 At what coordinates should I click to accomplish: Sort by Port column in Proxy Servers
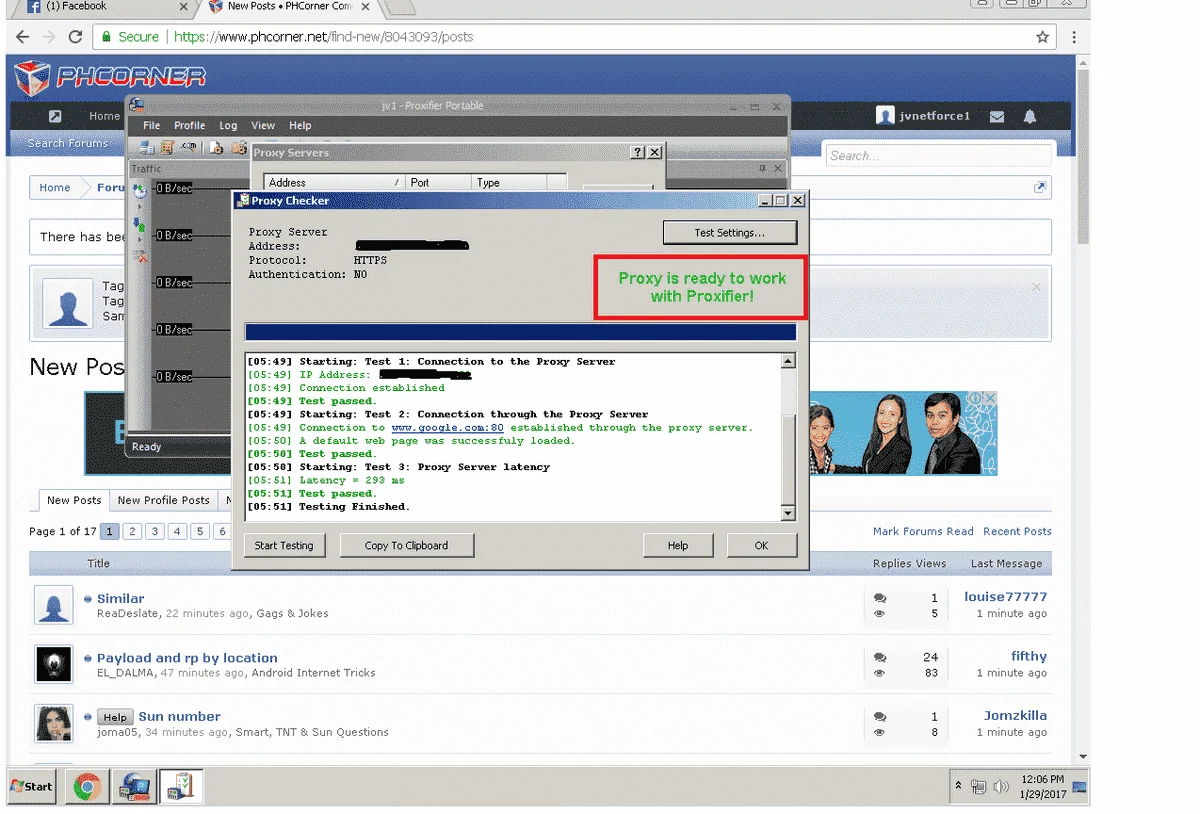[x=438, y=182]
